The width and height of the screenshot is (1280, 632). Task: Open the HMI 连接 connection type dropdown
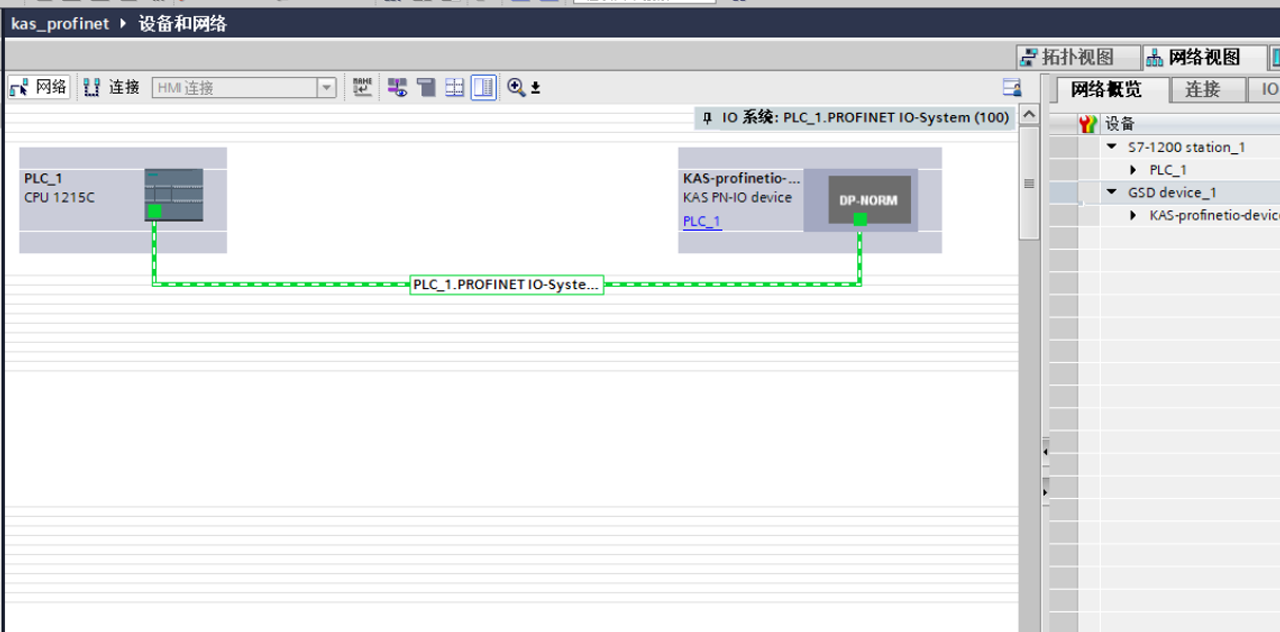click(326, 88)
